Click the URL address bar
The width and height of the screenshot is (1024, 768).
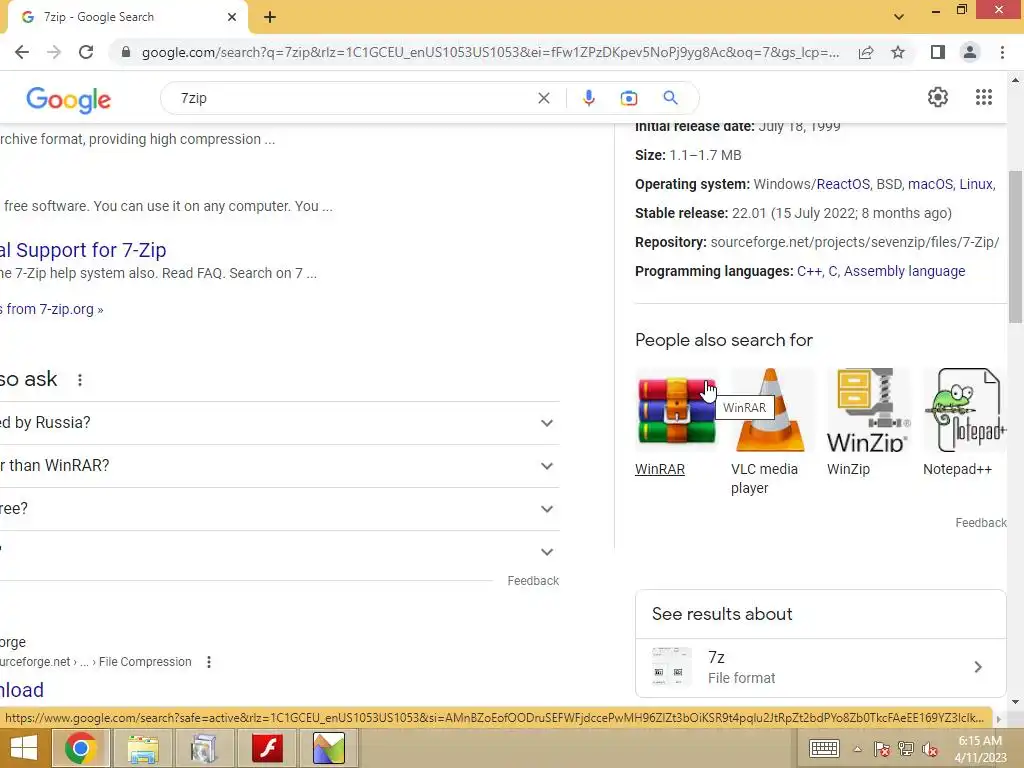(490, 52)
